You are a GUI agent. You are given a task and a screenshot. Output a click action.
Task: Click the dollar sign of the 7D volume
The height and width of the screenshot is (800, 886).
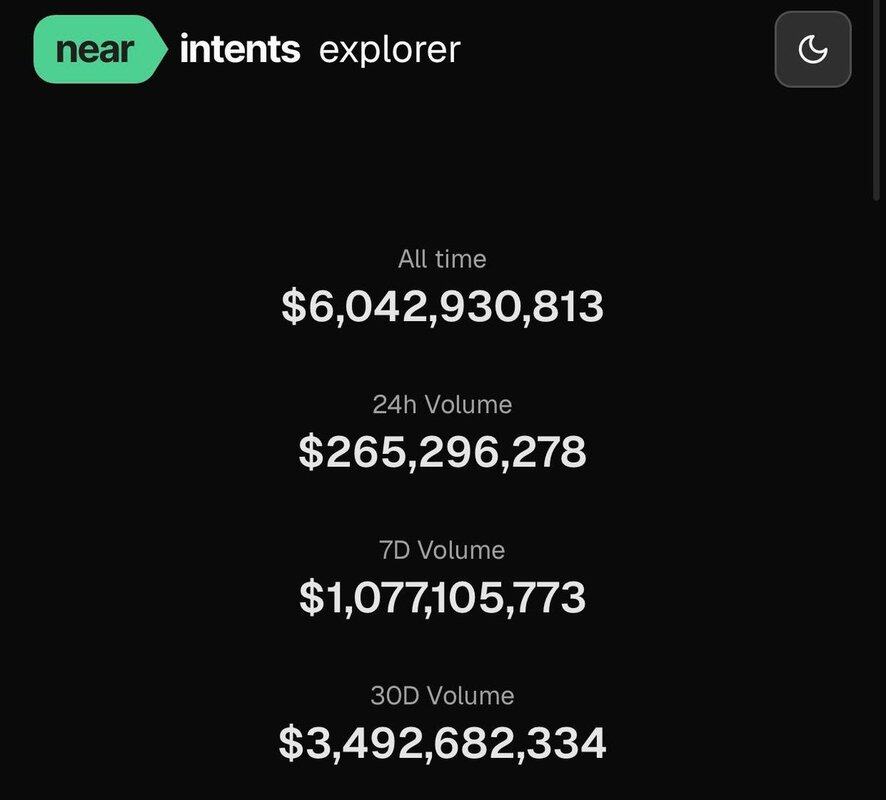click(310, 597)
